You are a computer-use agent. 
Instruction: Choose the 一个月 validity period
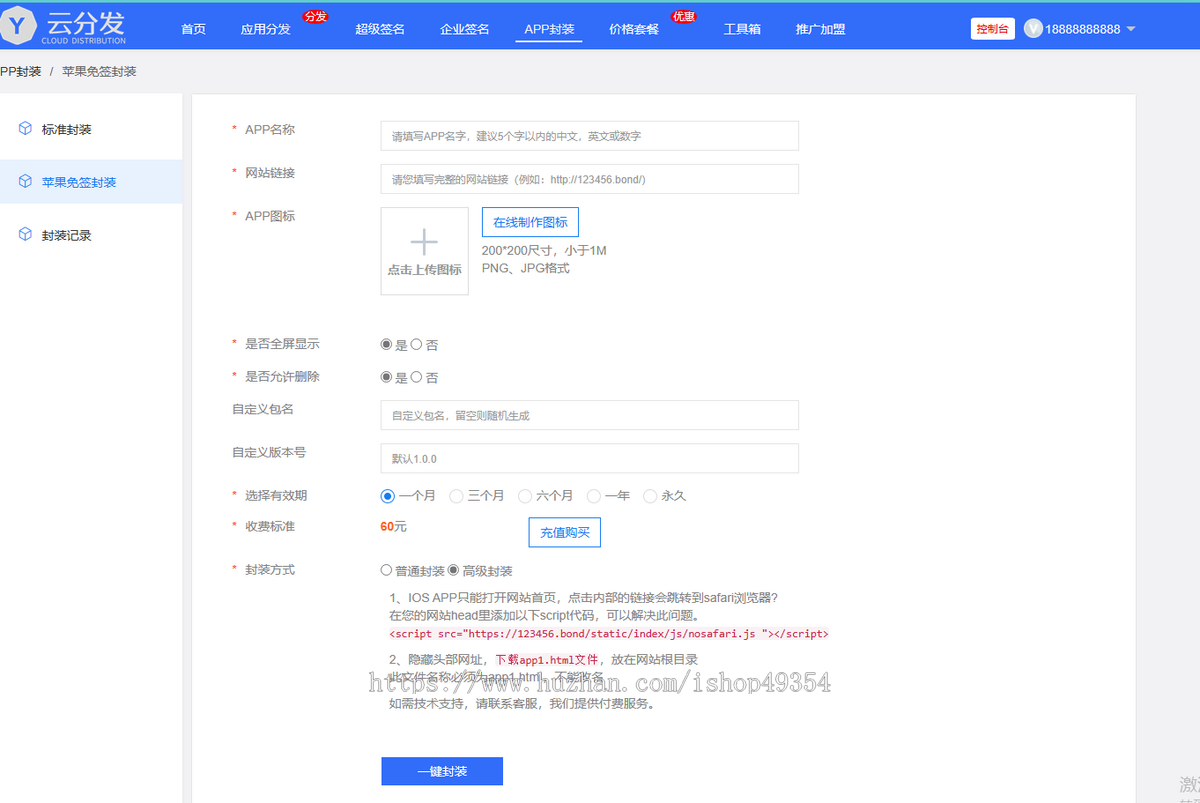(388, 496)
